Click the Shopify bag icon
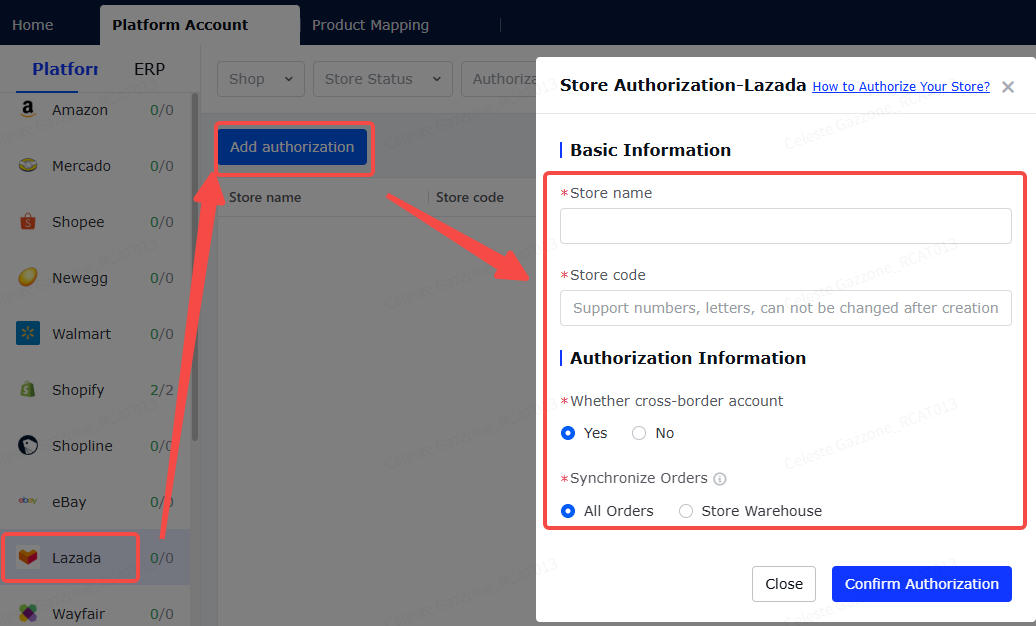The image size is (1036, 626). 28,389
